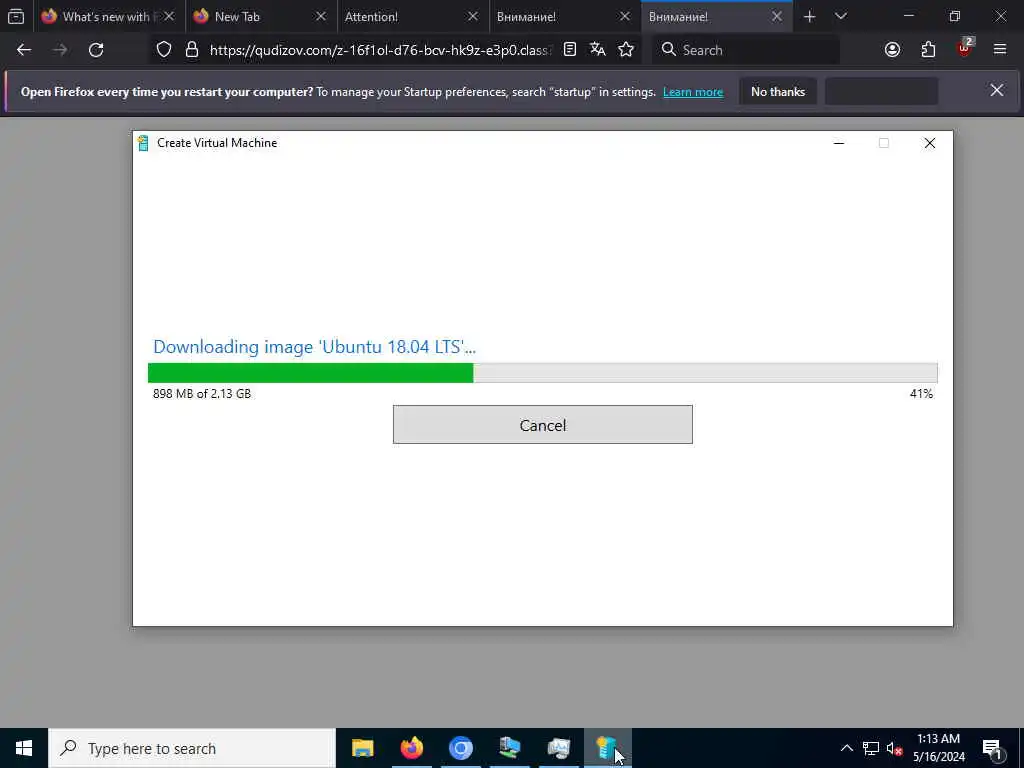The width and height of the screenshot is (1024, 768).
Task: Open Firefox from the taskbar
Action: [411, 748]
